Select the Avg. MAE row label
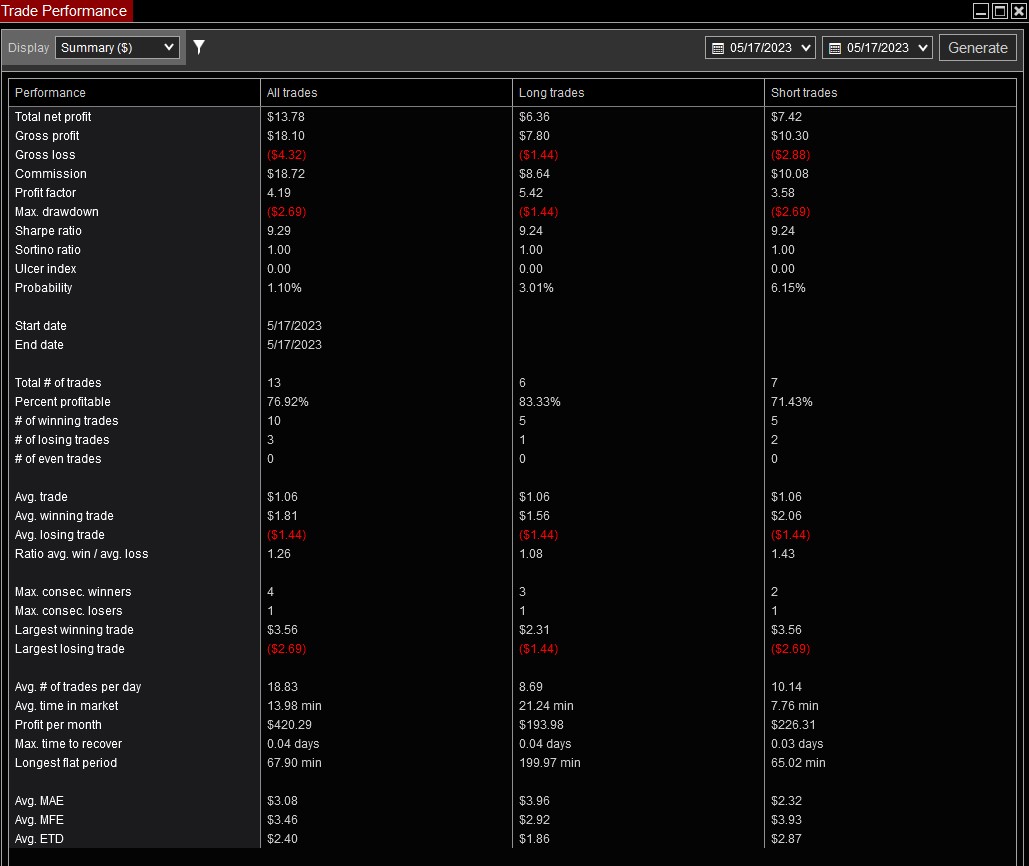 tap(39, 802)
